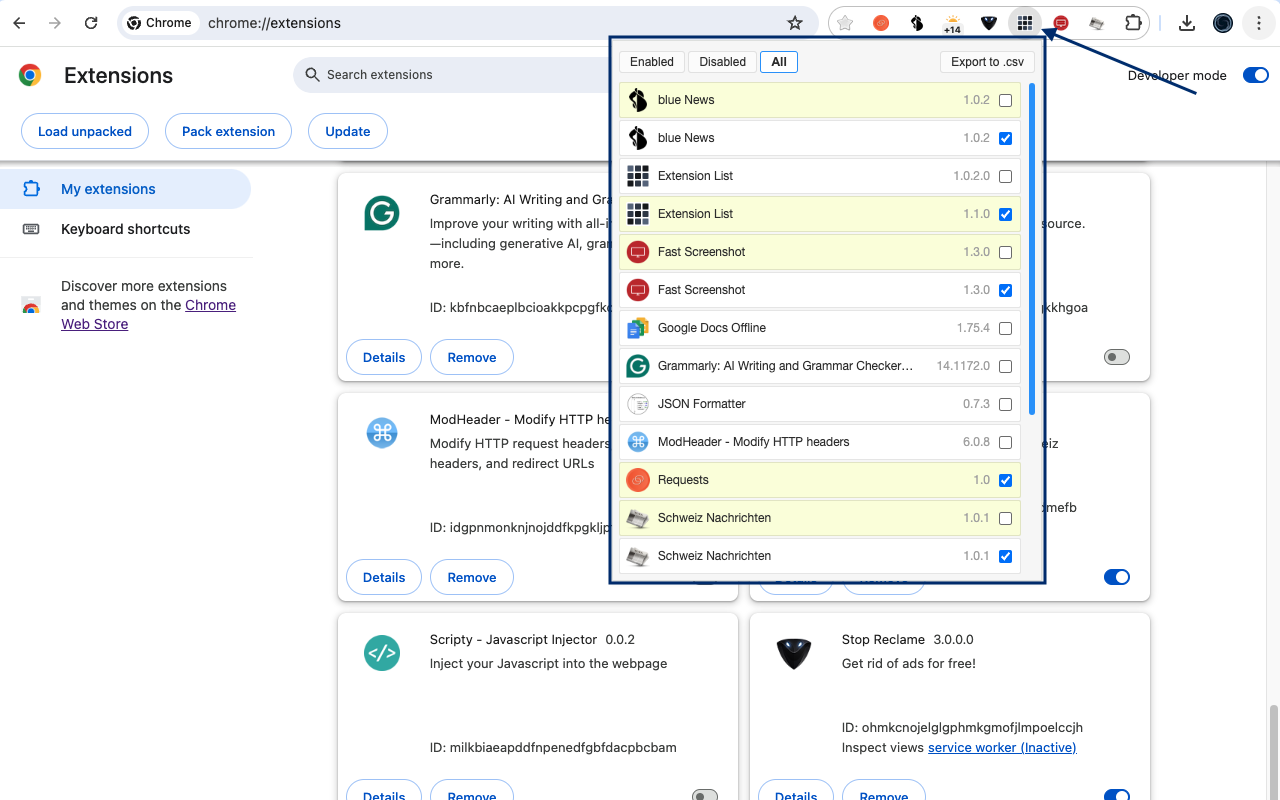Click the Extension List grid icon in toolbar

click(1024, 23)
